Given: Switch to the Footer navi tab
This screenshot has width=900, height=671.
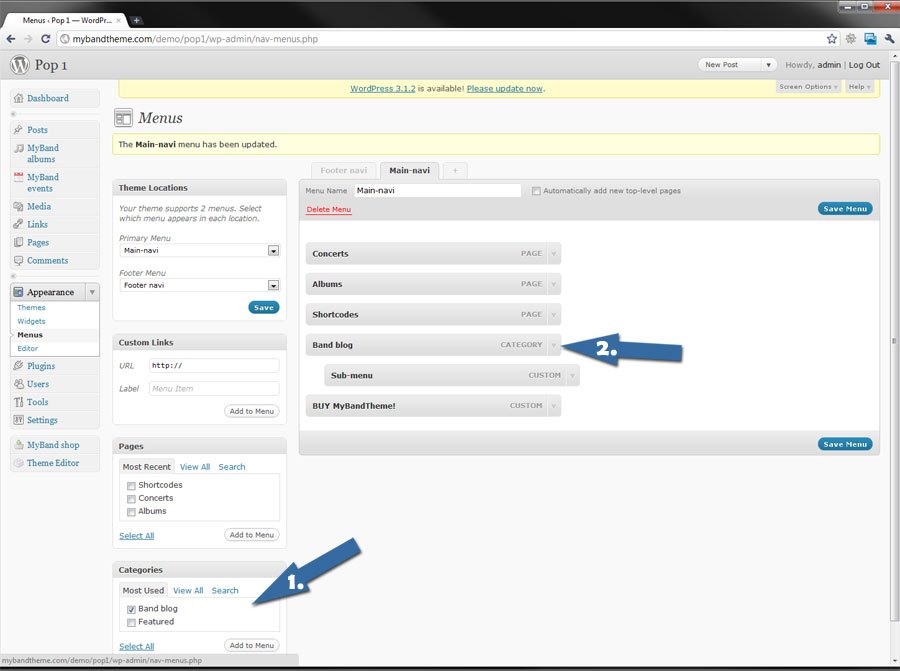Looking at the screenshot, I should point(343,170).
